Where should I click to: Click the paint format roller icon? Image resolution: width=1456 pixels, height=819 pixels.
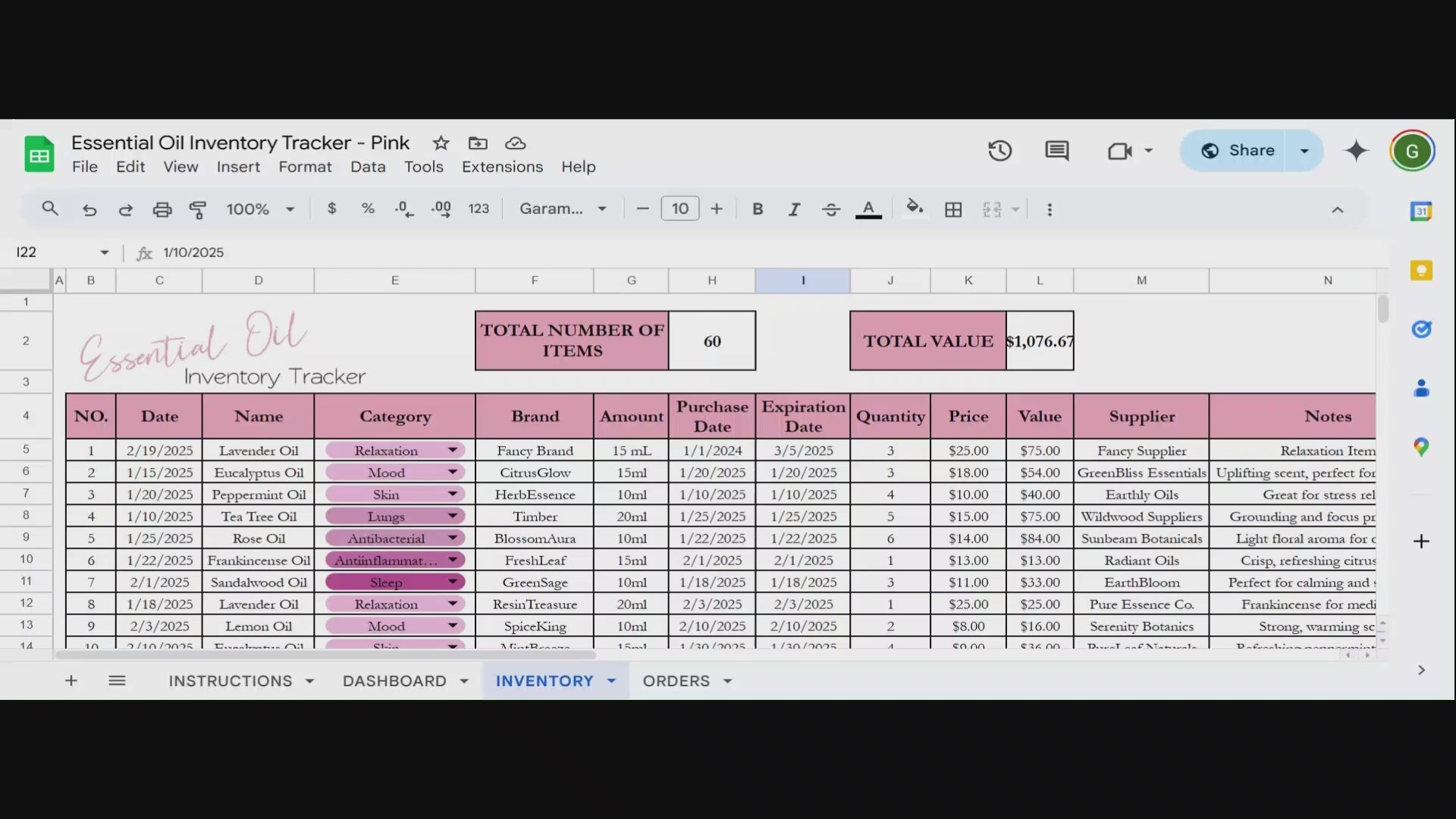pos(198,209)
